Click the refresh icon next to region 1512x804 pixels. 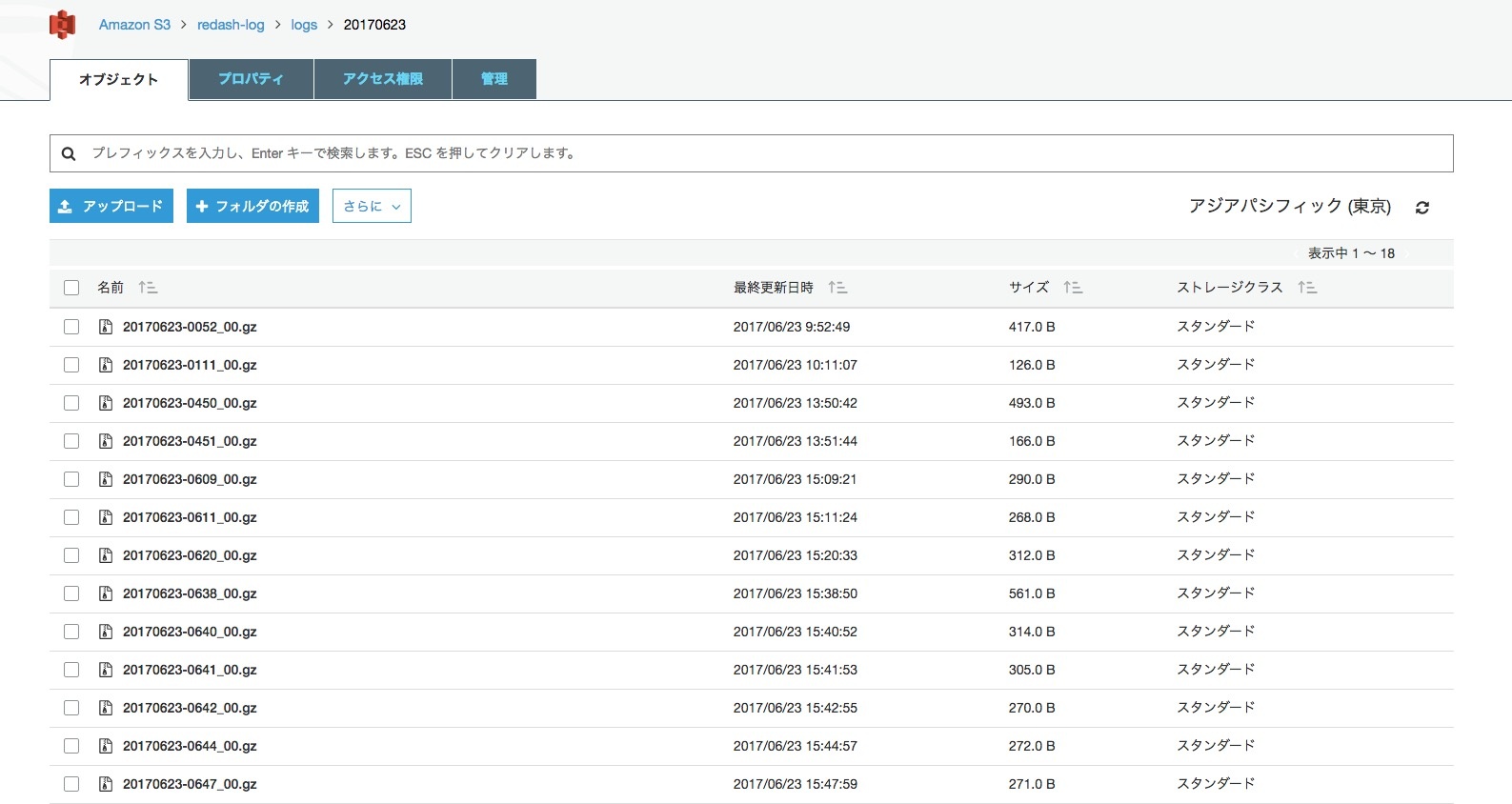point(1421,208)
